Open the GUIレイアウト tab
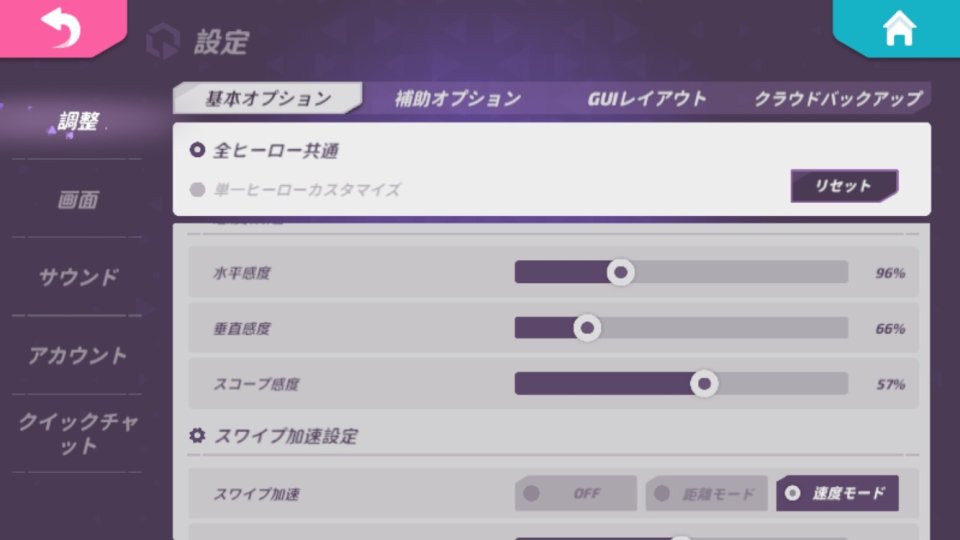Image resolution: width=960 pixels, height=540 pixels. pyautogui.click(x=647, y=99)
